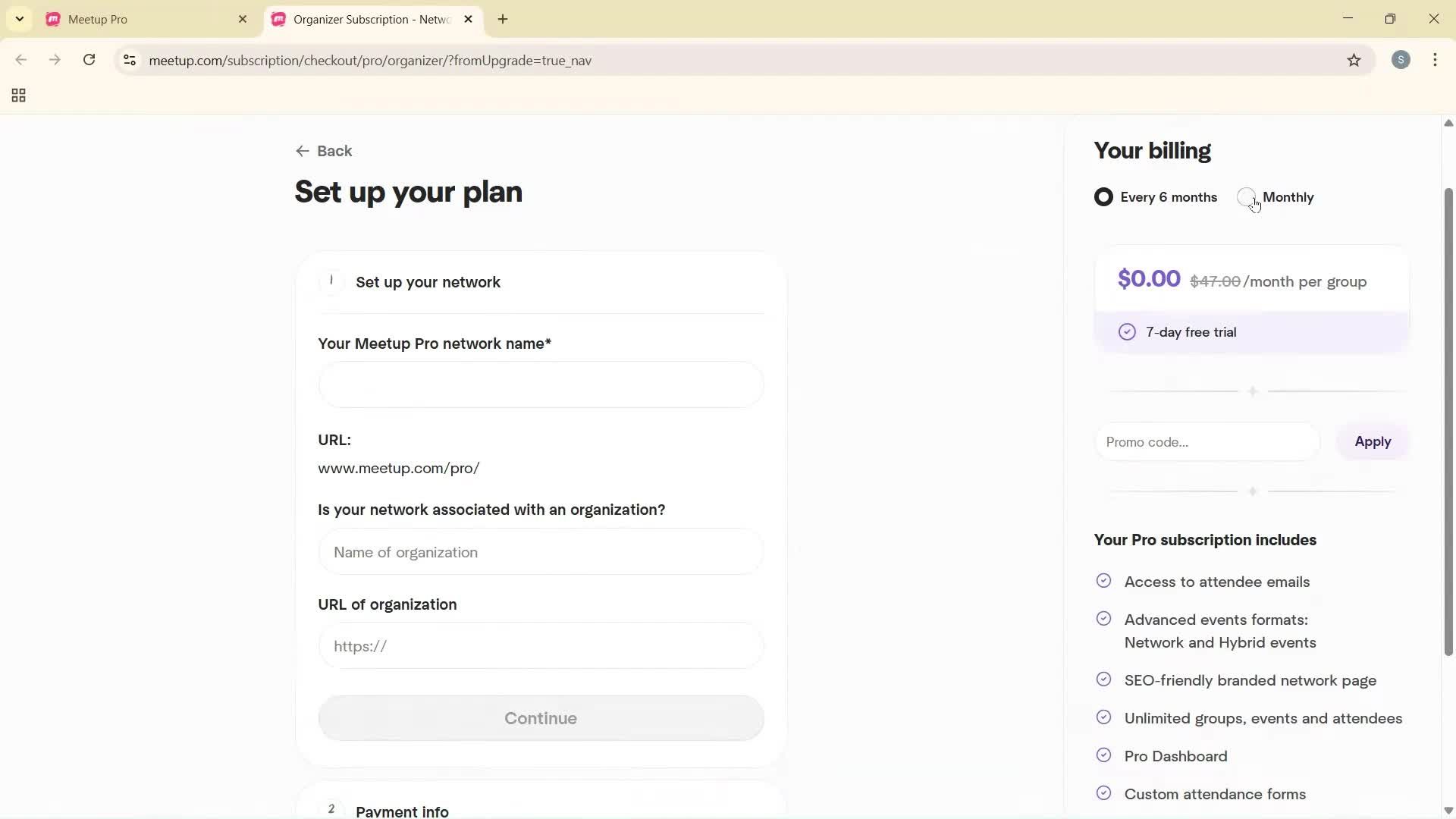Click the Back link above Set up your plan
This screenshot has height=819, width=1456.
click(323, 151)
